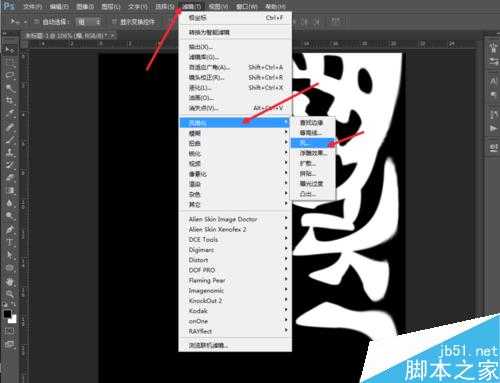
Task: Select the Rectangular Marquee tool
Action: point(10,62)
